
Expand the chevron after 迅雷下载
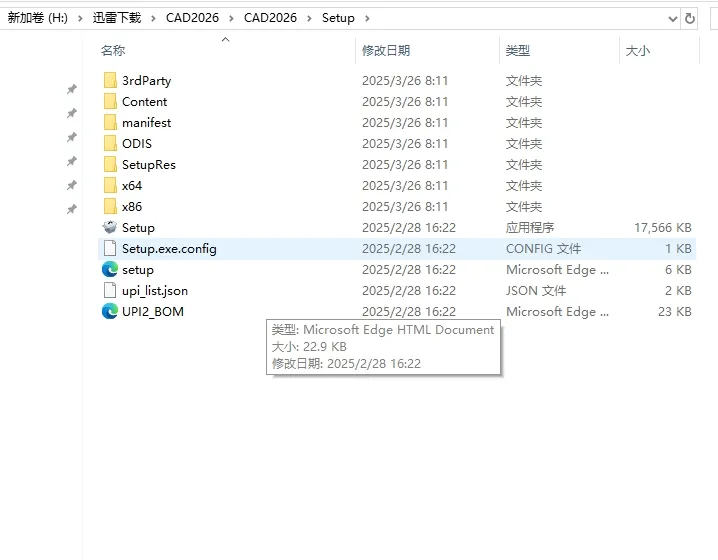(x=153, y=18)
